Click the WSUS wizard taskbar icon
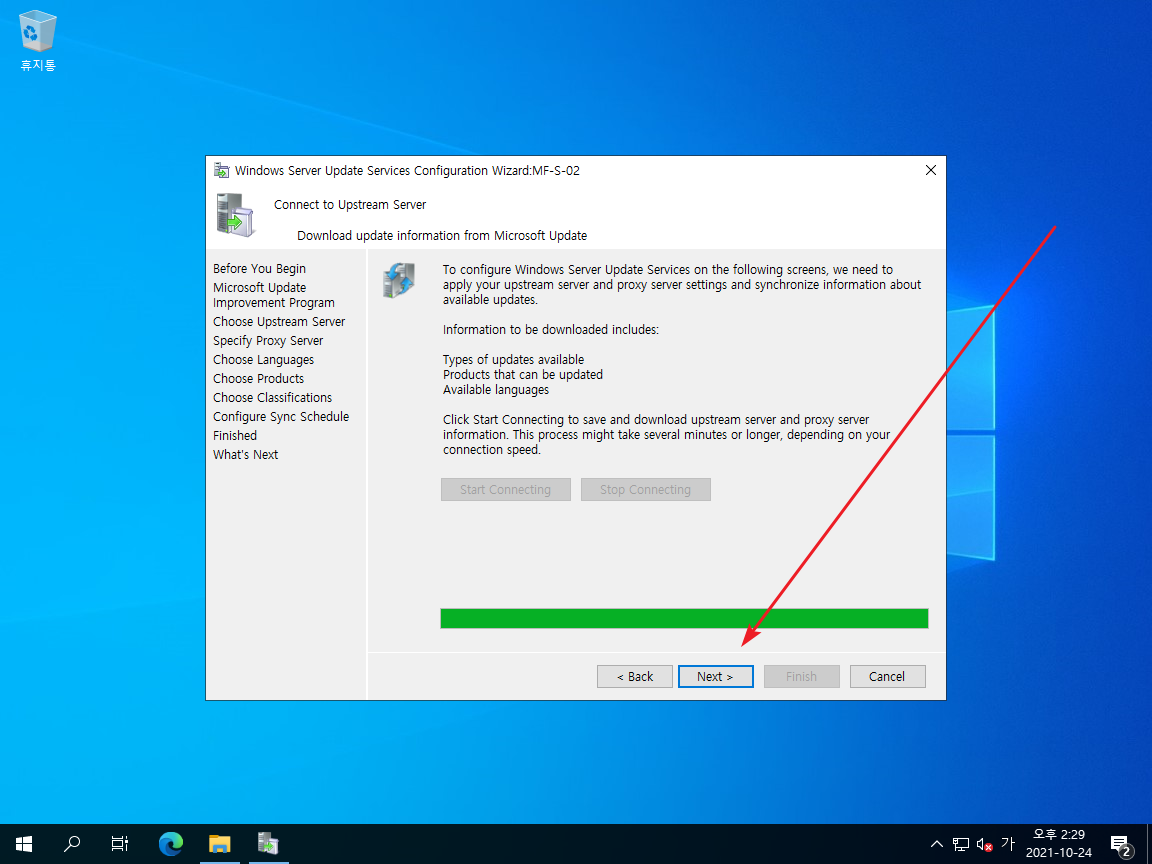 (x=268, y=843)
